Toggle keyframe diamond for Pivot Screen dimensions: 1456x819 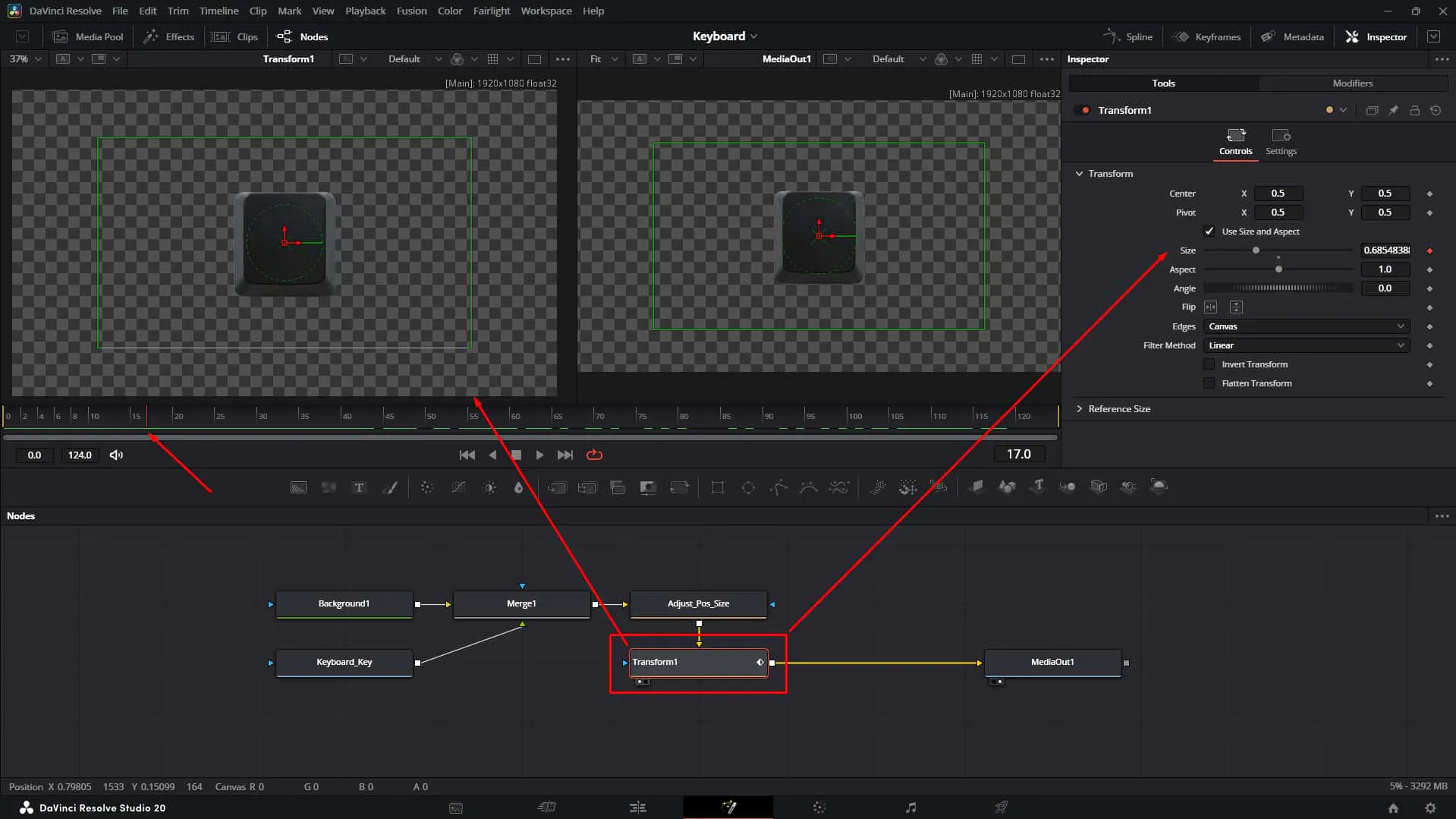(1429, 213)
